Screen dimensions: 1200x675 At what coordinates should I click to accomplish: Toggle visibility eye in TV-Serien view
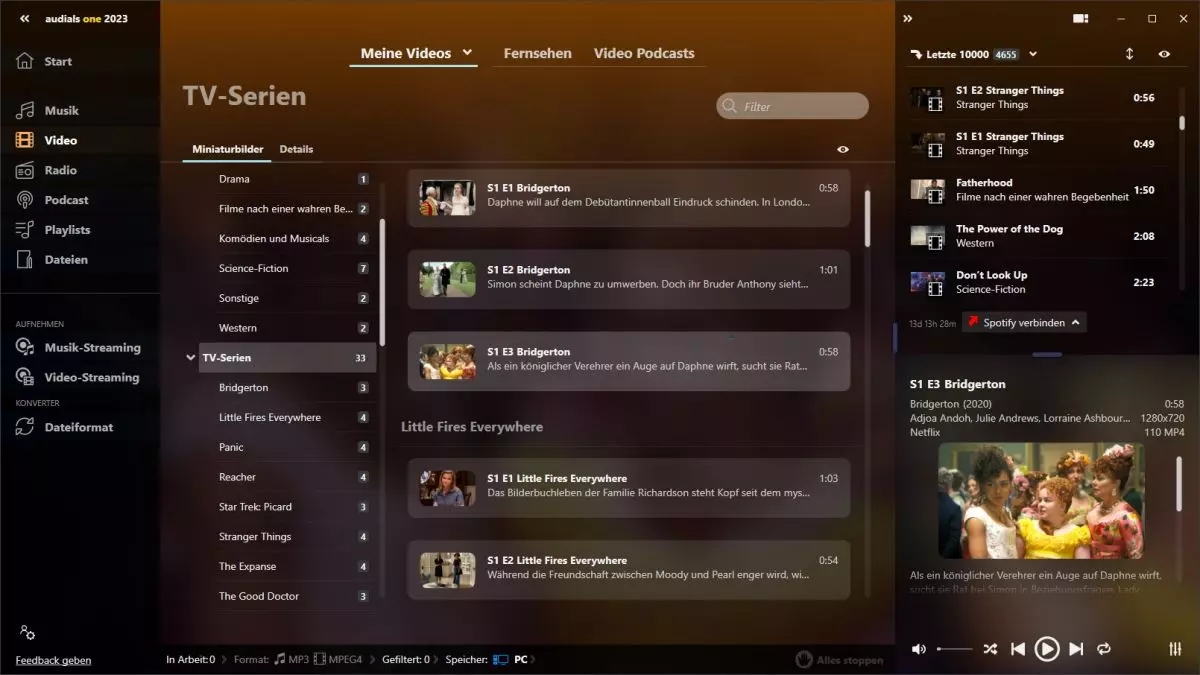[x=843, y=150]
